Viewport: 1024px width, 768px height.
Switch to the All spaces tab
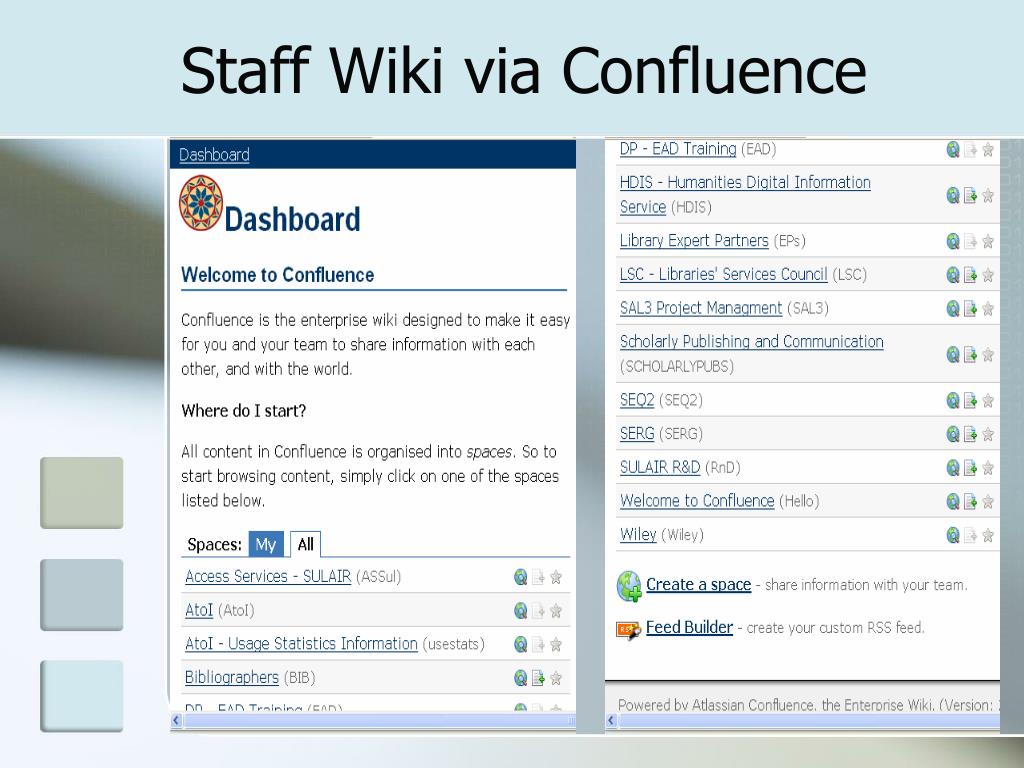(306, 544)
